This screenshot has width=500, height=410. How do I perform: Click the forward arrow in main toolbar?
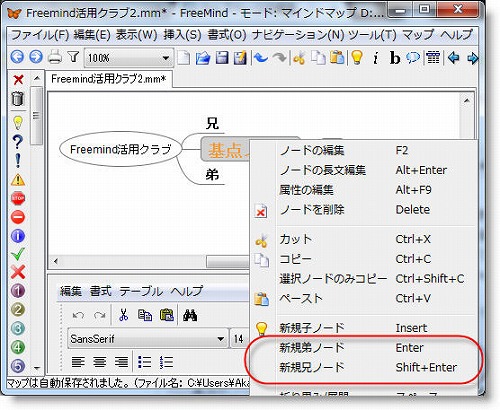(x=36, y=57)
